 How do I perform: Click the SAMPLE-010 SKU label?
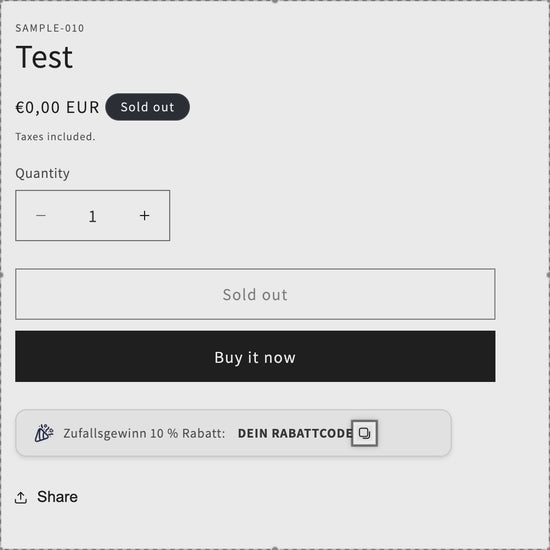pos(50,28)
